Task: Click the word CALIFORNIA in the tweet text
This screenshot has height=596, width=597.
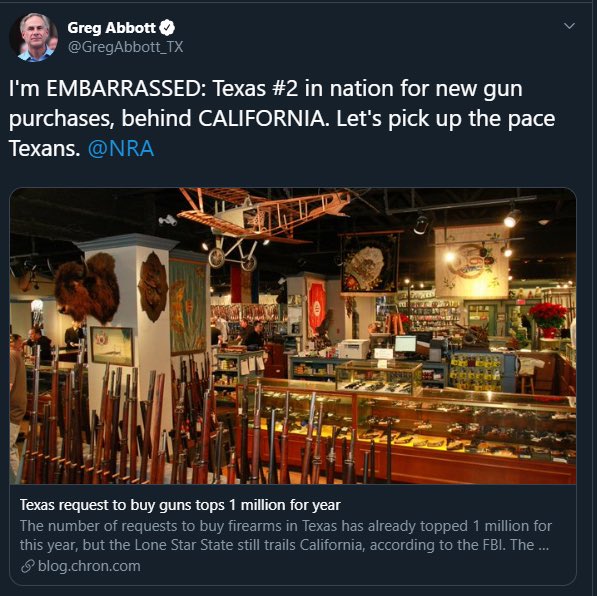Action: pos(262,118)
